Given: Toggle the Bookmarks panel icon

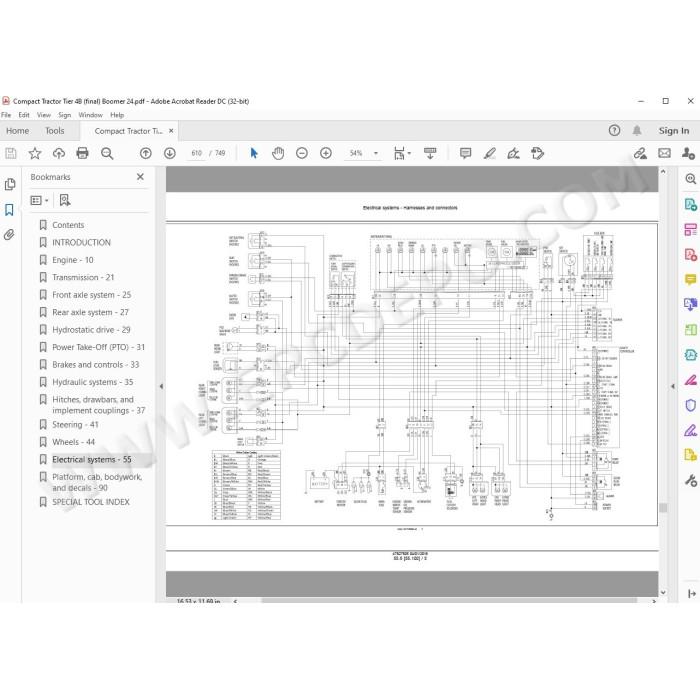Looking at the screenshot, I should 9,210.
